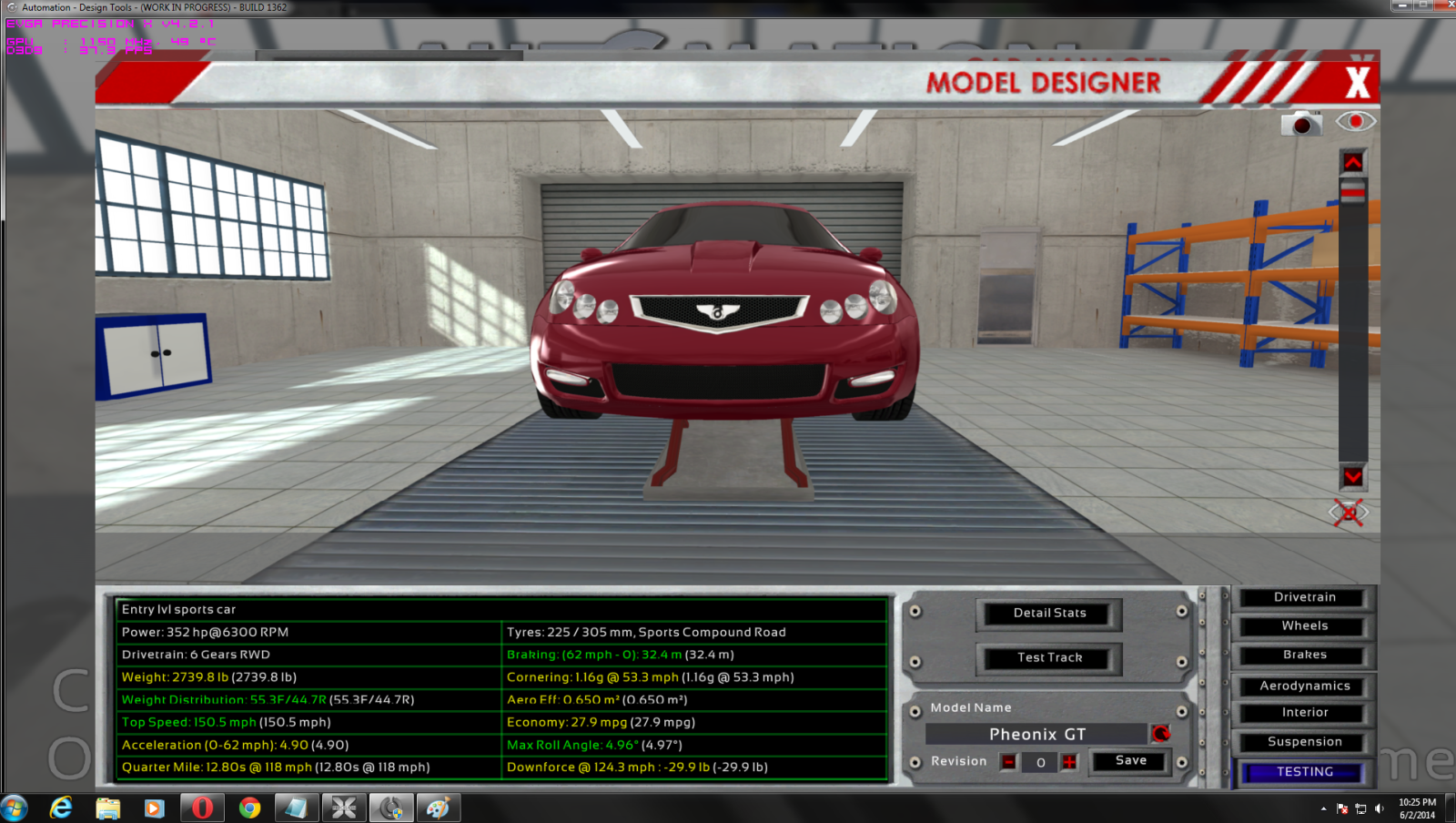1456x823 pixels.
Task: Click the Internet Explorer taskbar icon
Action: [x=61, y=808]
